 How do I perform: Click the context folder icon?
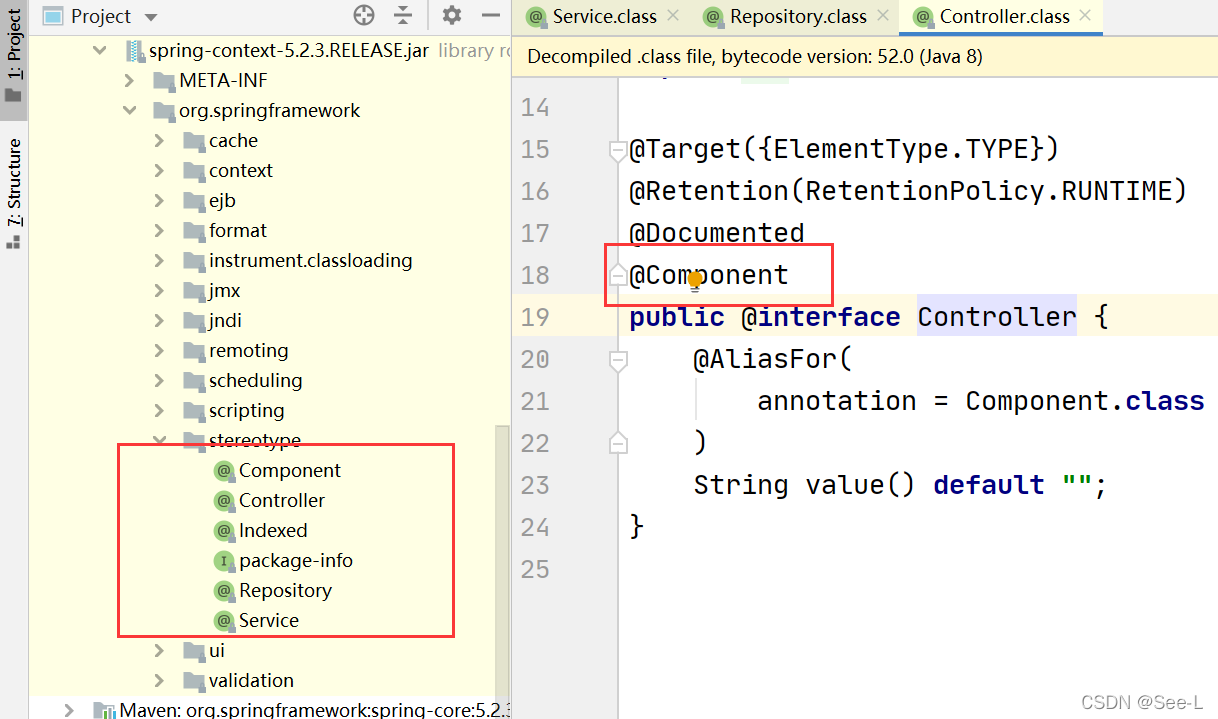coord(194,171)
